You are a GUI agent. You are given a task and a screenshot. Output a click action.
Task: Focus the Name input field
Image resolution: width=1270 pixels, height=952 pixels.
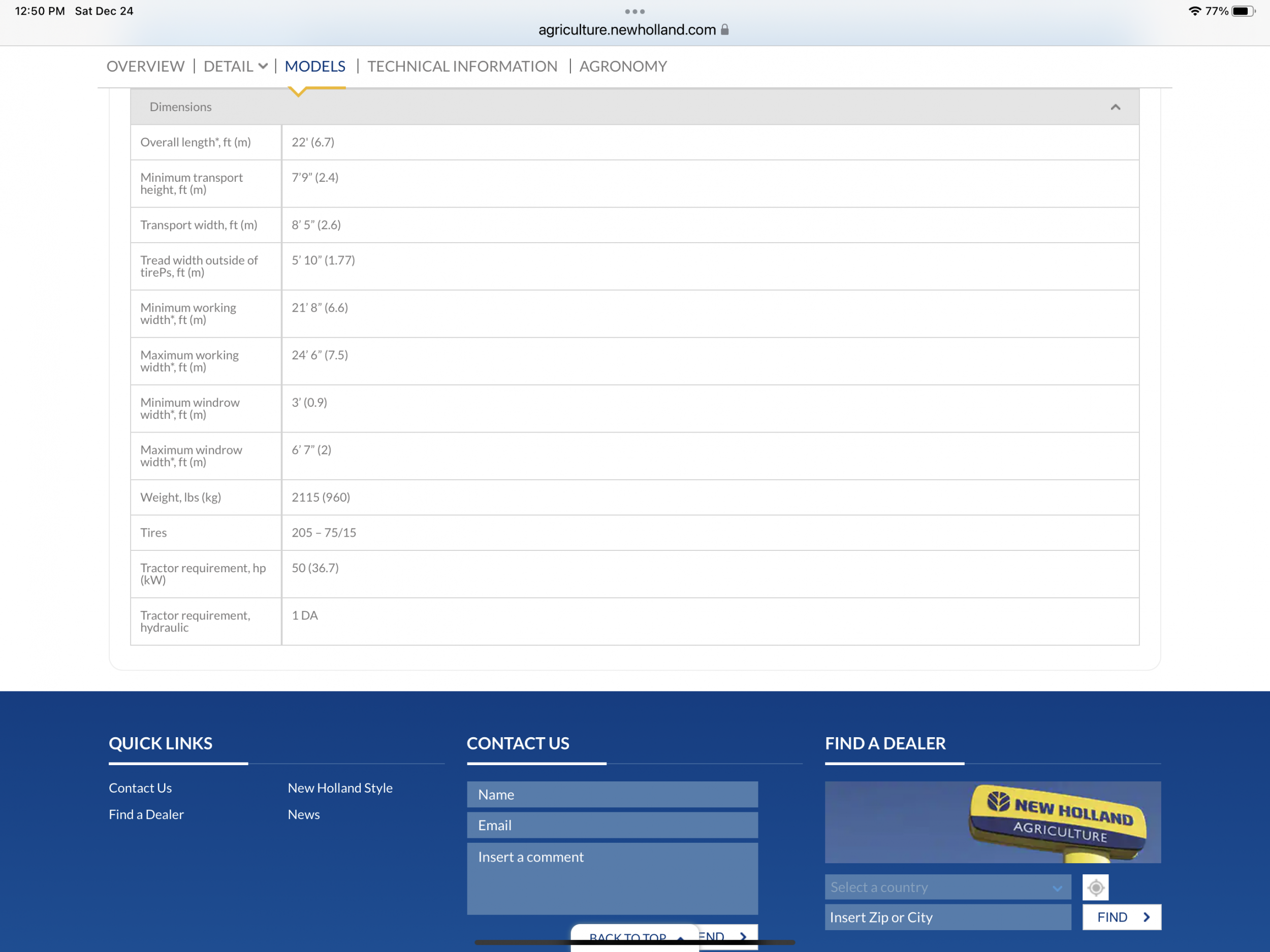(612, 794)
